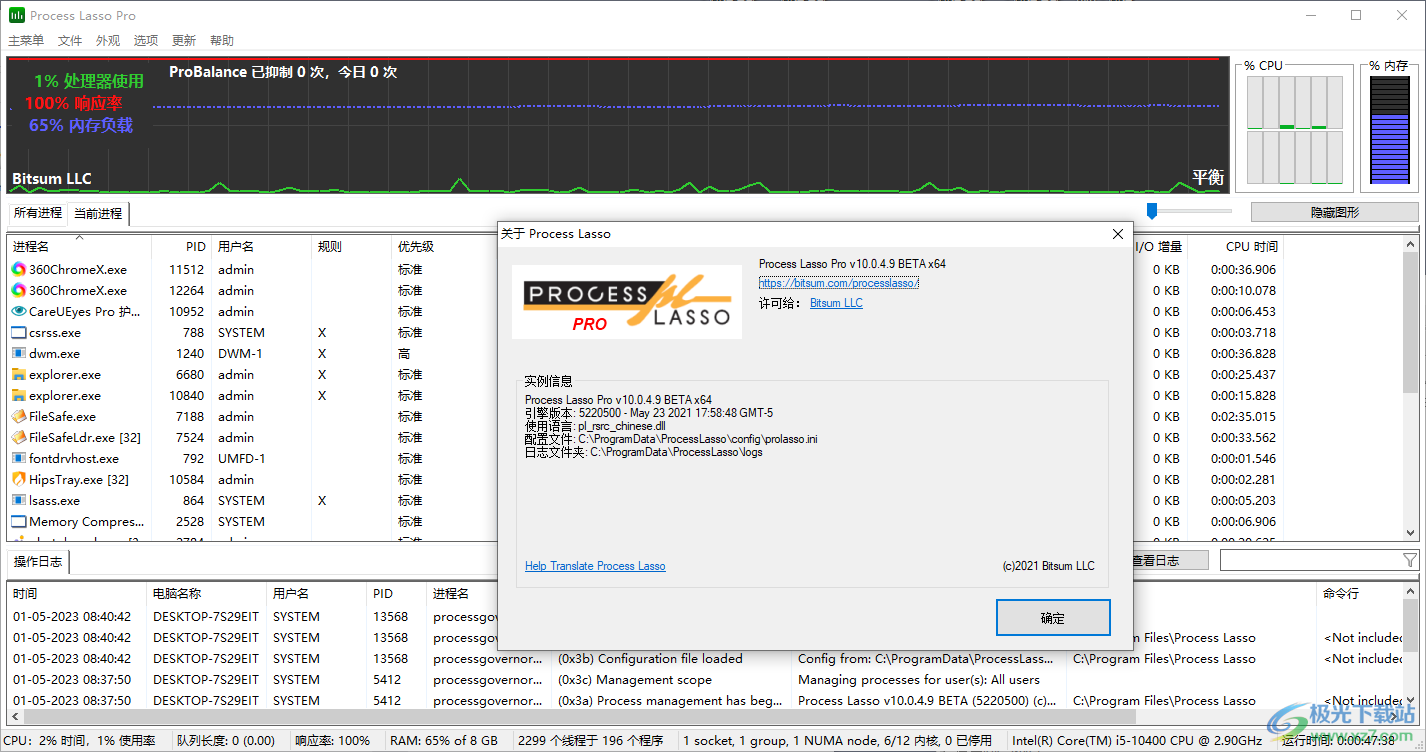Click the csrss.exe process icon
The image size is (1426, 752).
click(x=18, y=332)
